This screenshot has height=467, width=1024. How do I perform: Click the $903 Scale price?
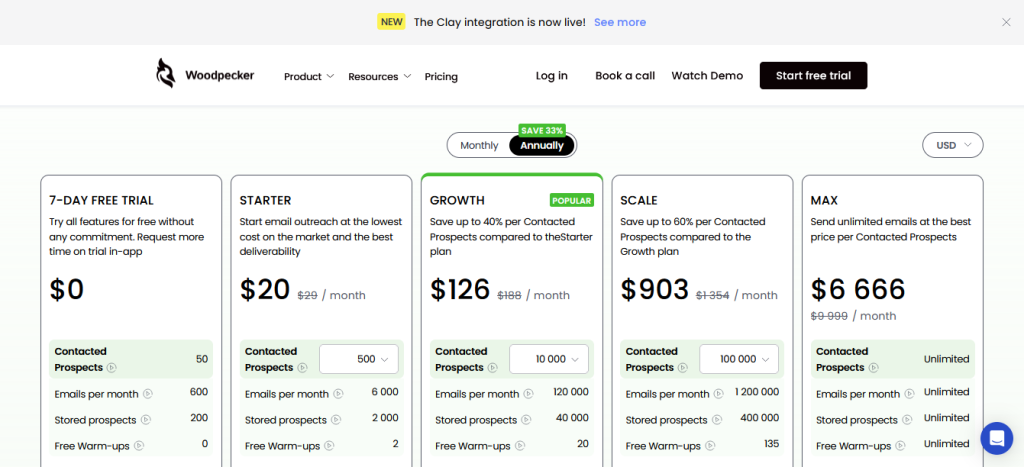pyautogui.click(x=654, y=289)
